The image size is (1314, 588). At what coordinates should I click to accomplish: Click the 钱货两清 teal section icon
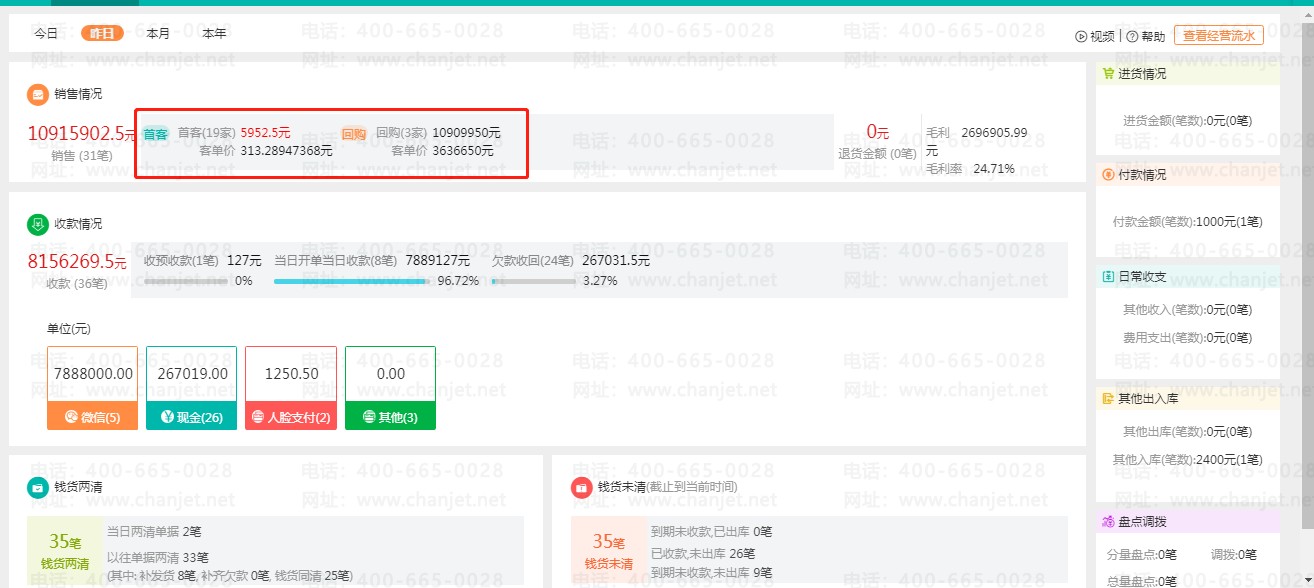(x=38, y=487)
